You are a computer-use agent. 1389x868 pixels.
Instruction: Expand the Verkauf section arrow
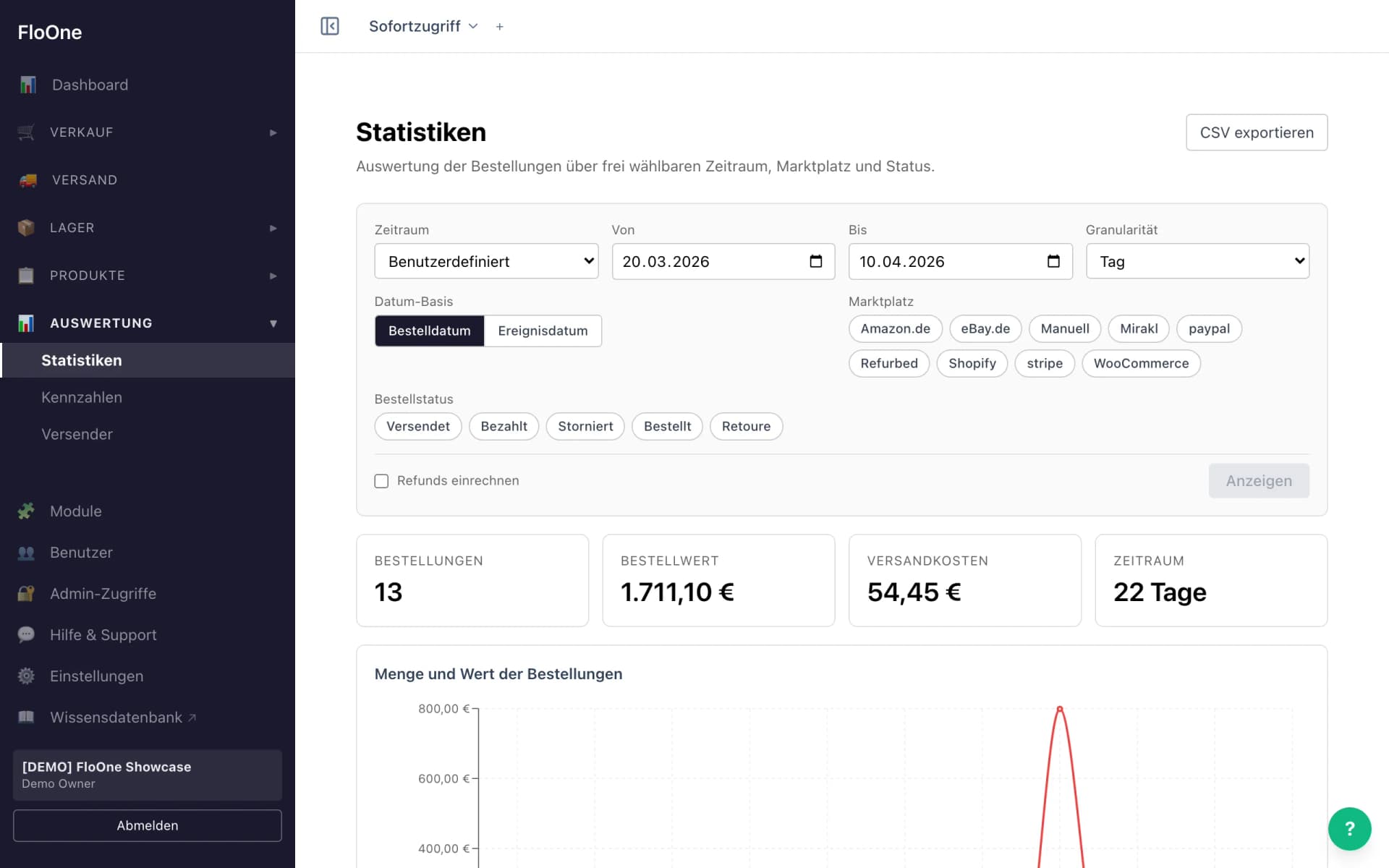pyautogui.click(x=273, y=132)
